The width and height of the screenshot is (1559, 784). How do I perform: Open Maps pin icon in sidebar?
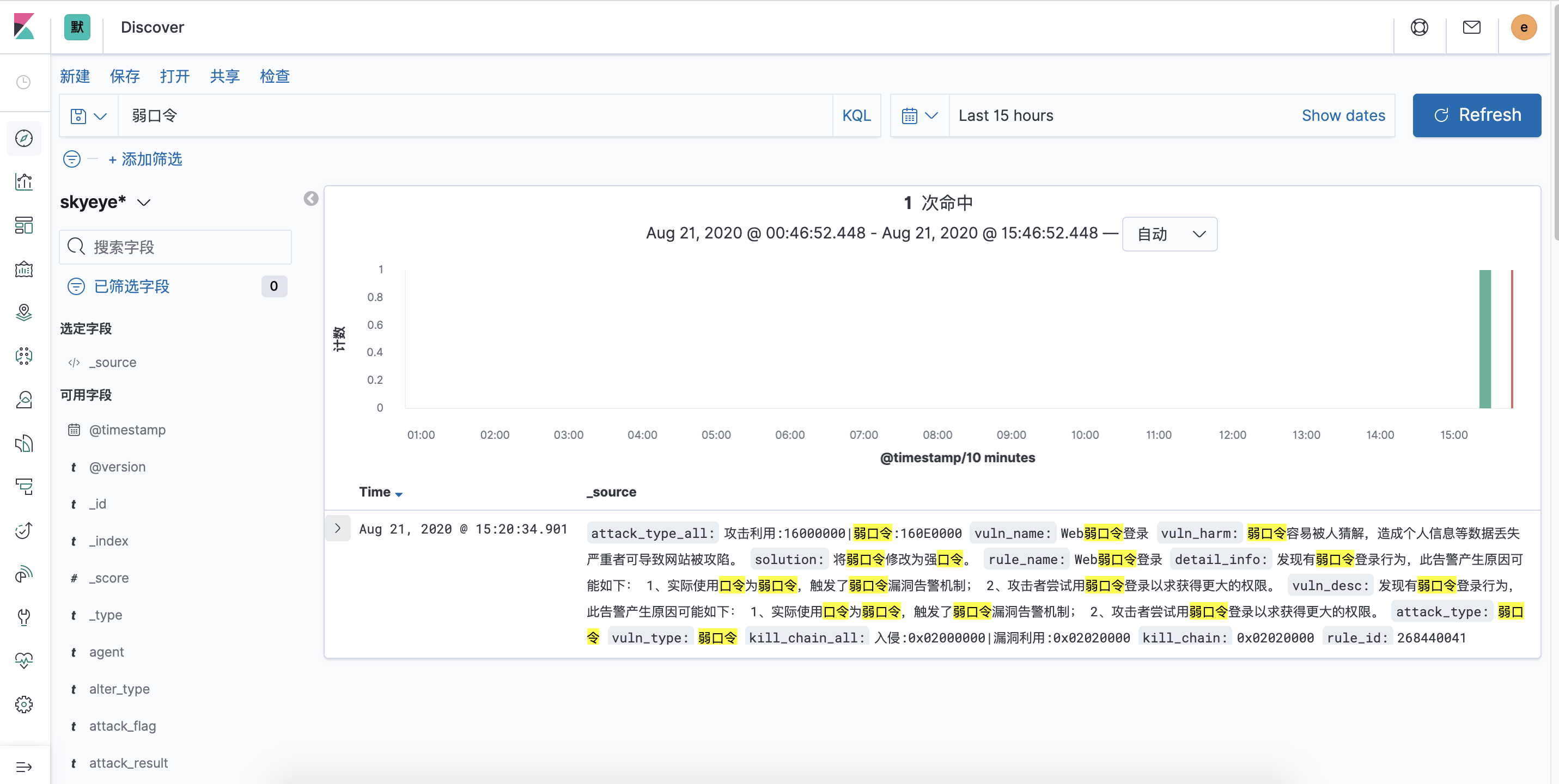click(23, 313)
